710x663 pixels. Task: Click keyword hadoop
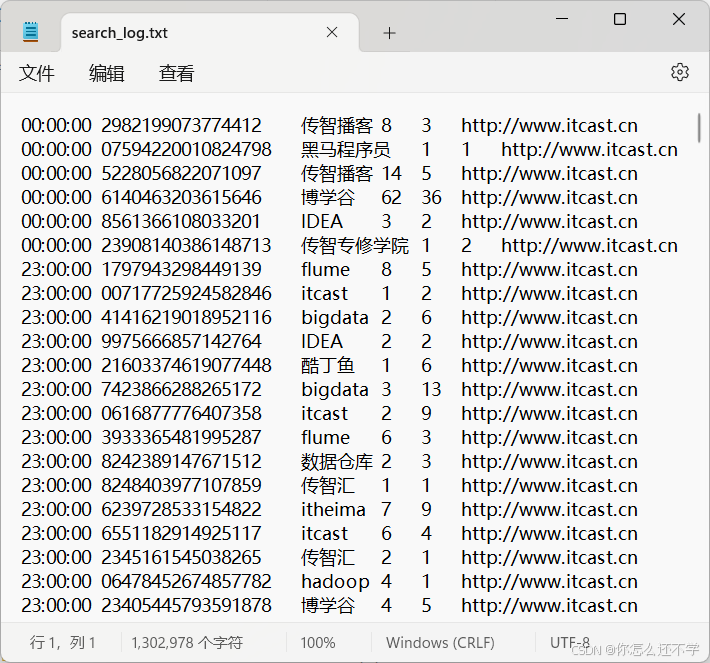point(335,582)
